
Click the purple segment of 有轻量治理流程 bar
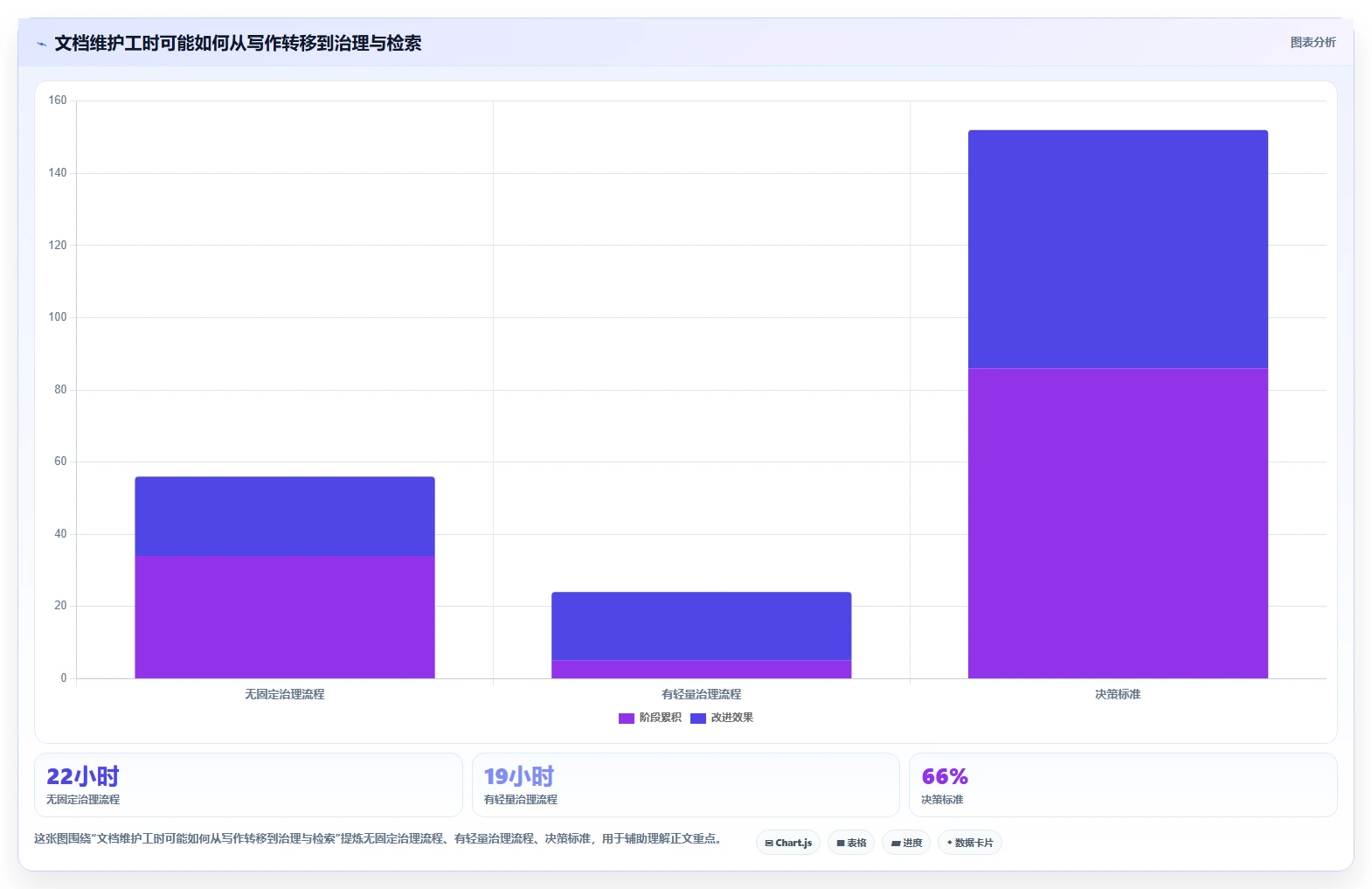[x=702, y=669]
